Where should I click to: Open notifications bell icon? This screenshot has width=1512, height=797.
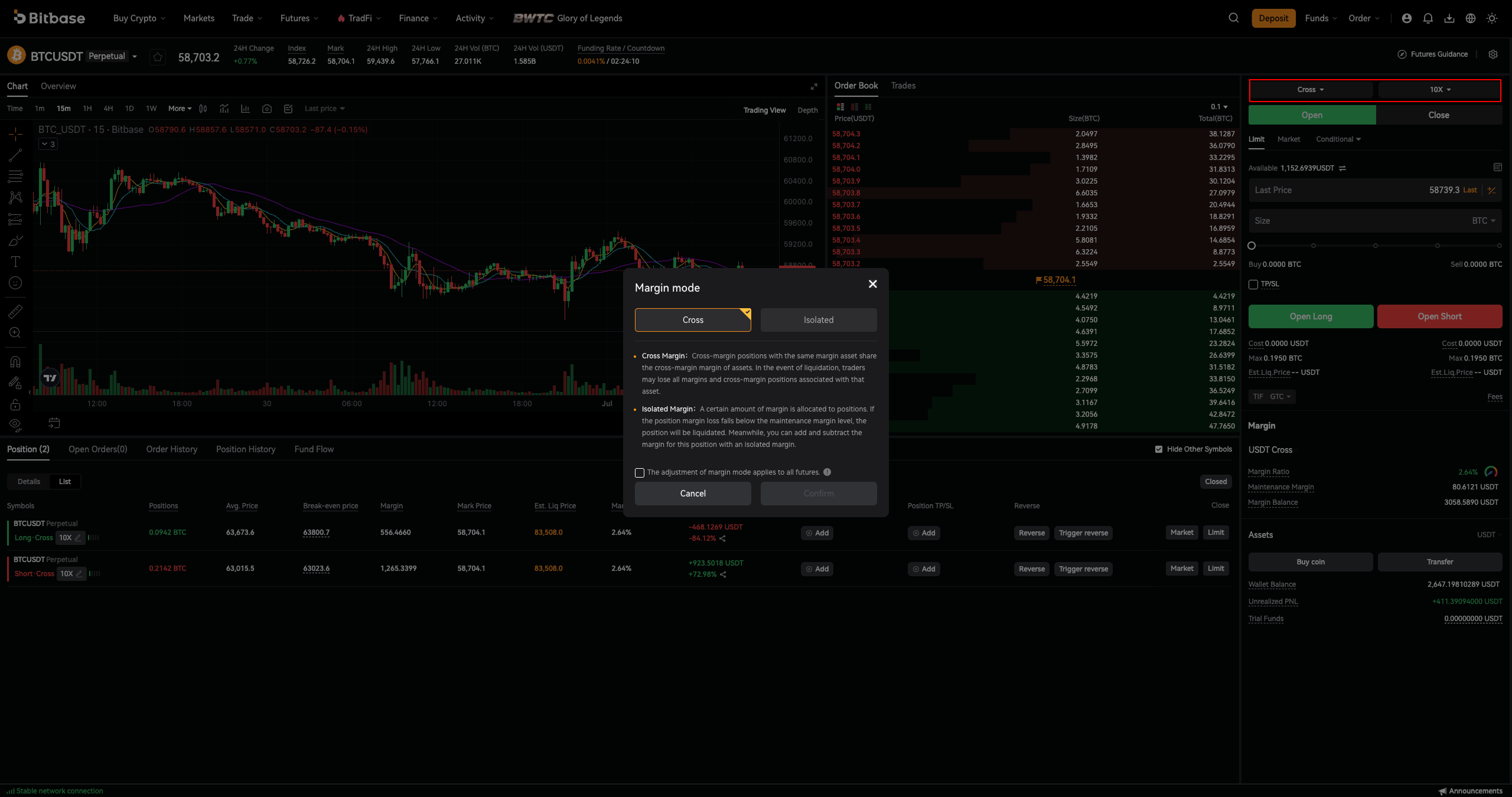click(1428, 18)
